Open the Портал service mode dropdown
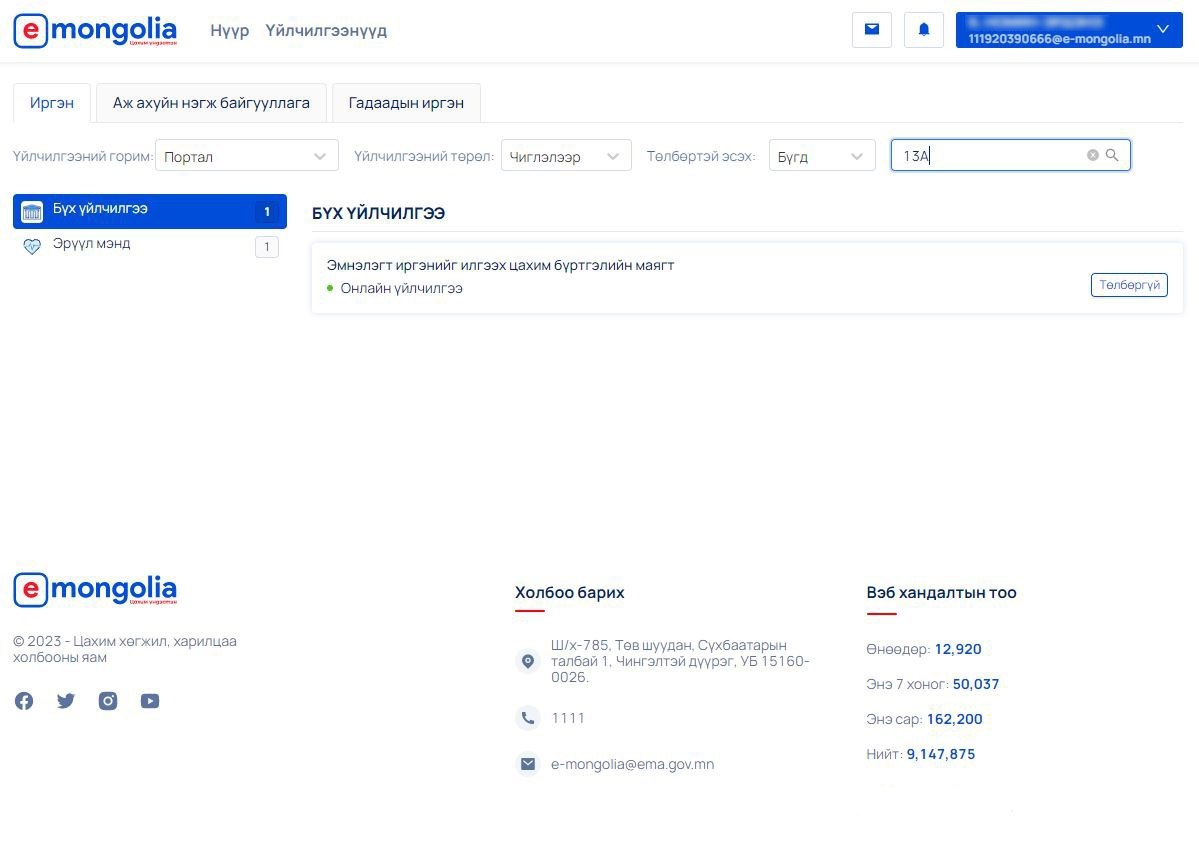Image resolution: width=1199 pixels, height=844 pixels. pos(246,156)
